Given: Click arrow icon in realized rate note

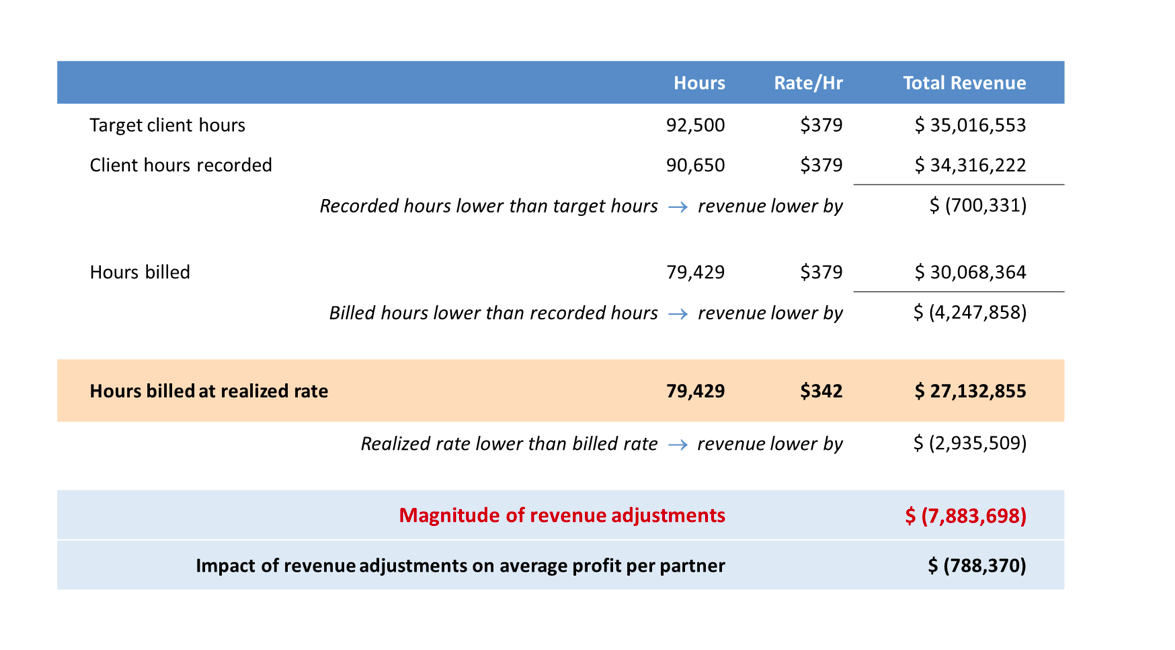Looking at the screenshot, I should coord(678,444).
